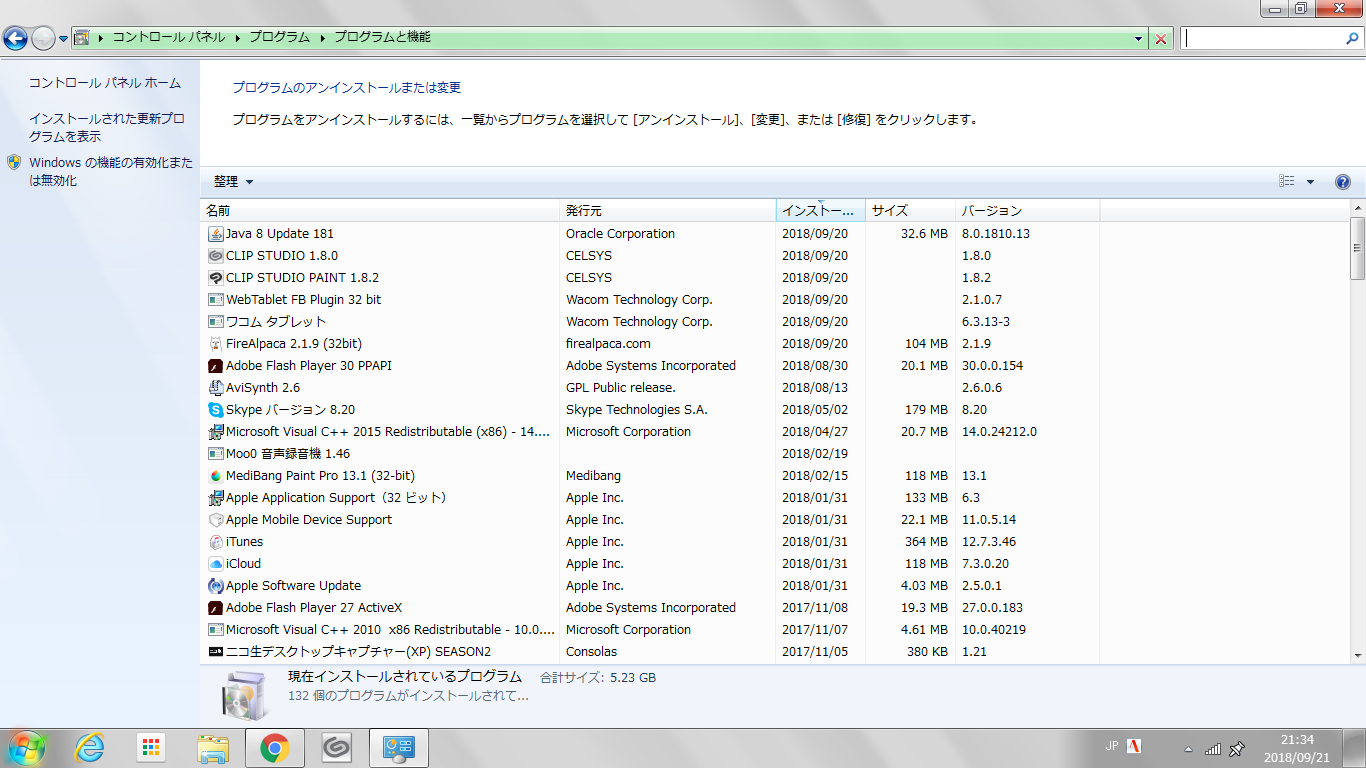Image resolution: width=1366 pixels, height=768 pixels.
Task: Click the ニコ生デスクトップキャプチャー icon
Action: pyautogui.click(x=215, y=652)
